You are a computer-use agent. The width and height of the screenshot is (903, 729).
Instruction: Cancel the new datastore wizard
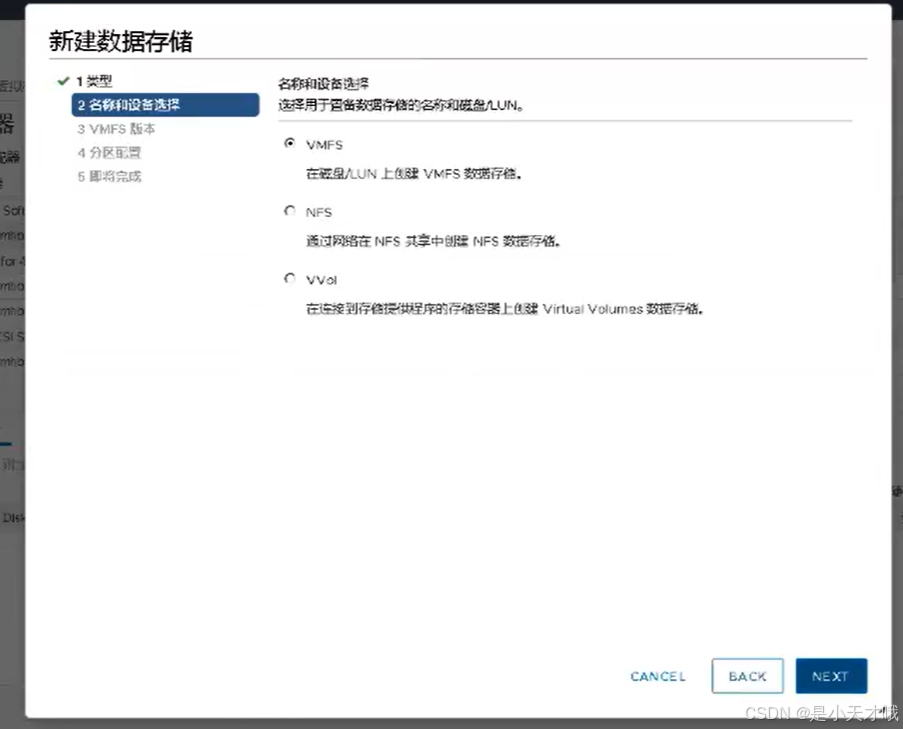[x=658, y=676]
